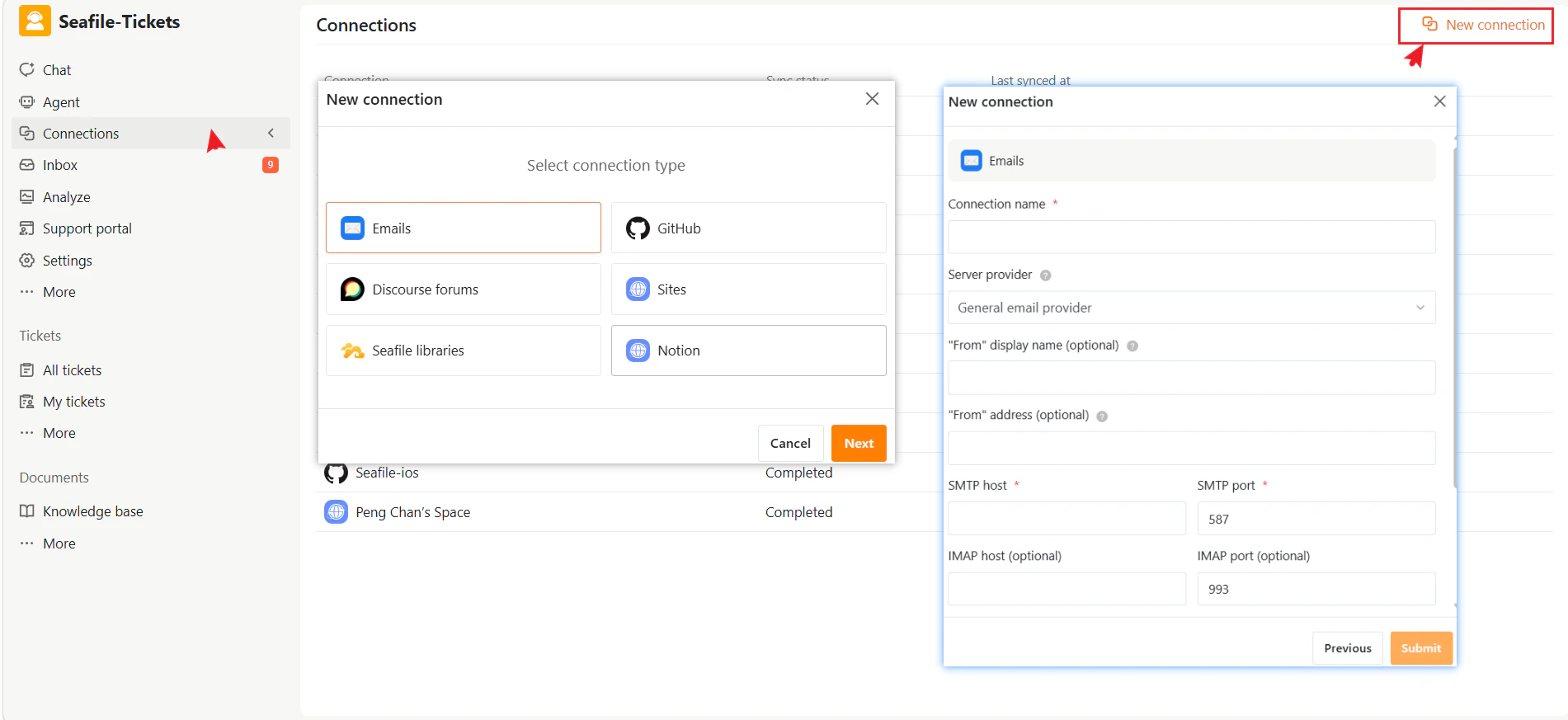Cancel the connection type dialog
1568x720 pixels.
790,444
